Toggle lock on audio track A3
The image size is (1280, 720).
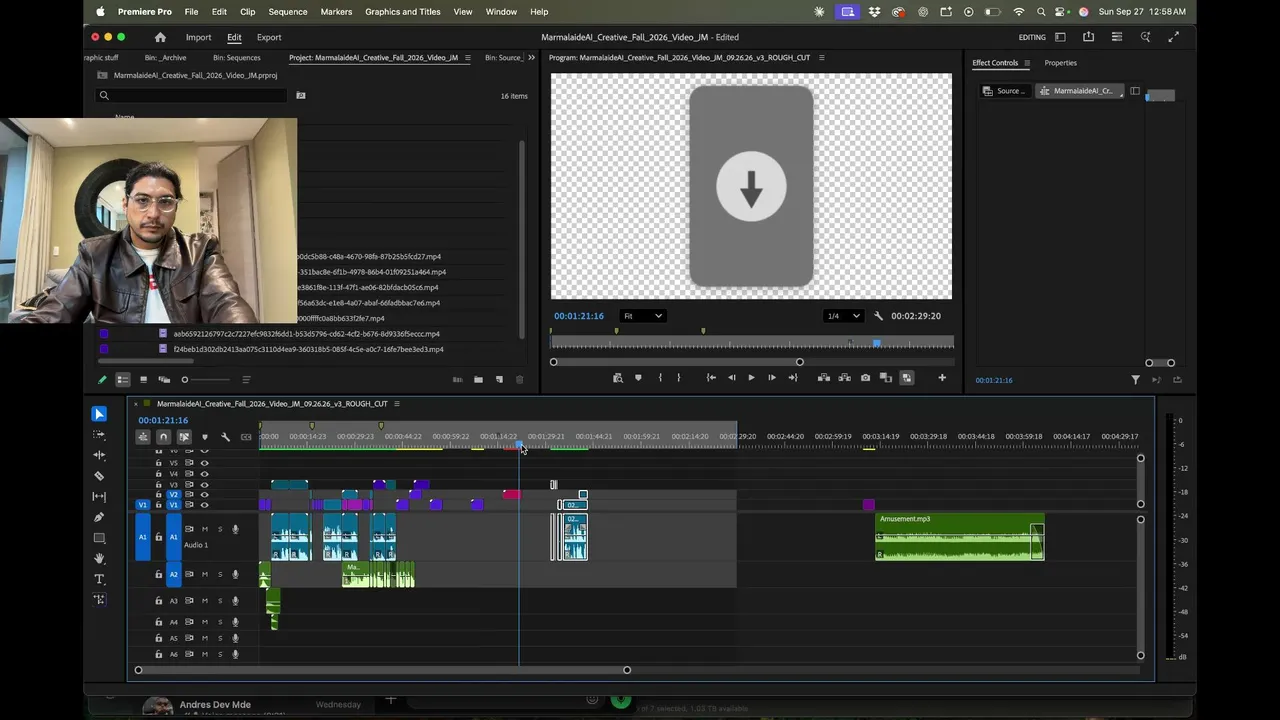[158, 601]
